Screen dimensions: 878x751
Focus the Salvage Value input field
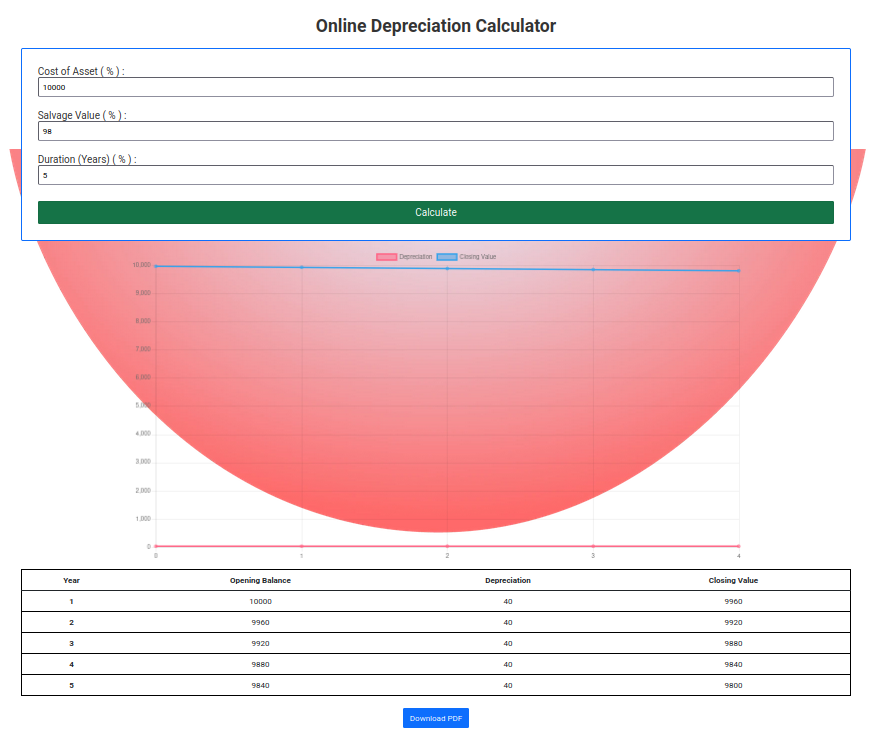[436, 131]
